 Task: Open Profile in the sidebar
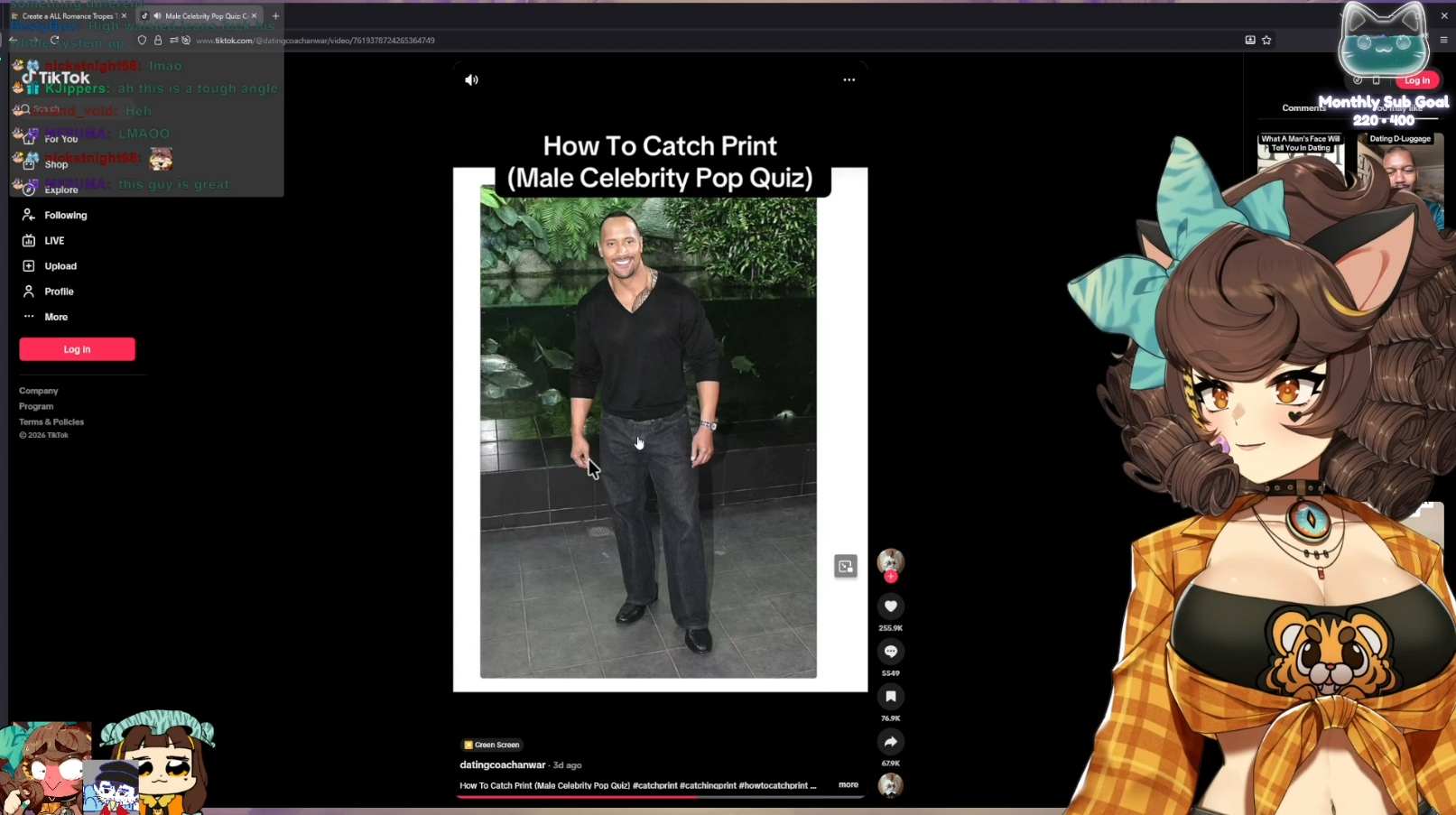click(x=59, y=292)
